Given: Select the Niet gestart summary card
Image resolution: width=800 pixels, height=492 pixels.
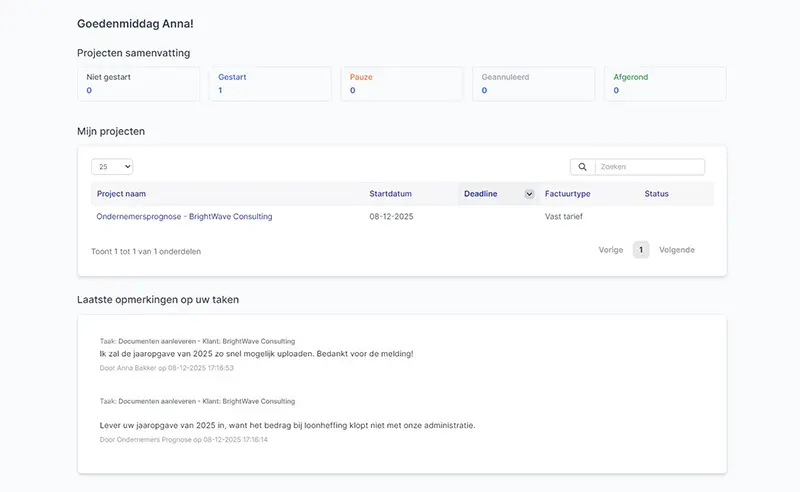Looking at the screenshot, I should (x=139, y=84).
